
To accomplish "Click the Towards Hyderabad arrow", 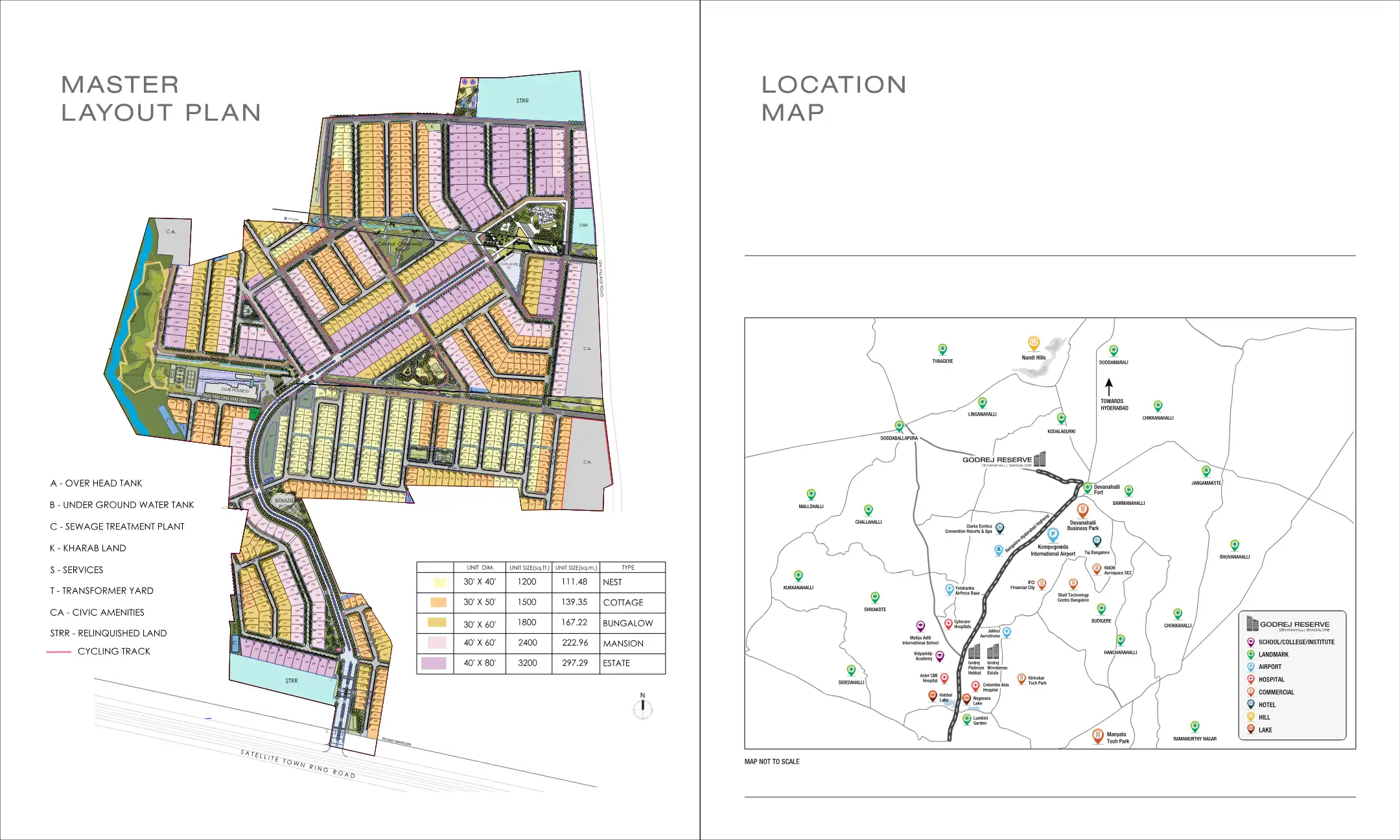I will [x=1109, y=388].
